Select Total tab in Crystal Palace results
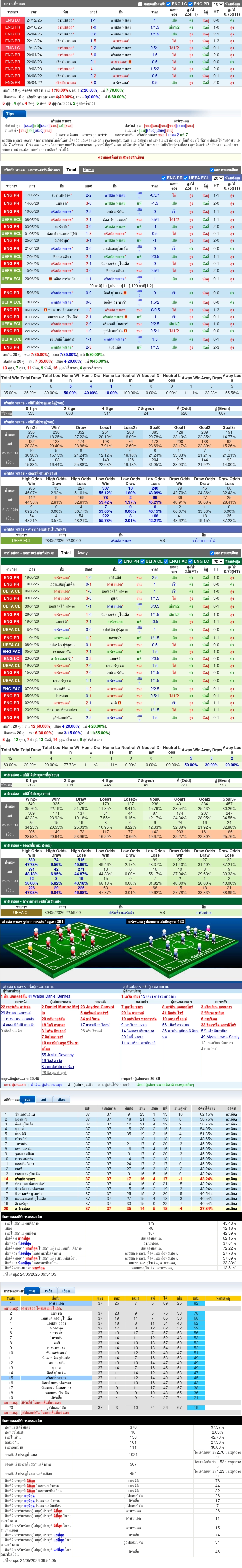The height and width of the screenshot is (1568, 242). (x=71, y=170)
